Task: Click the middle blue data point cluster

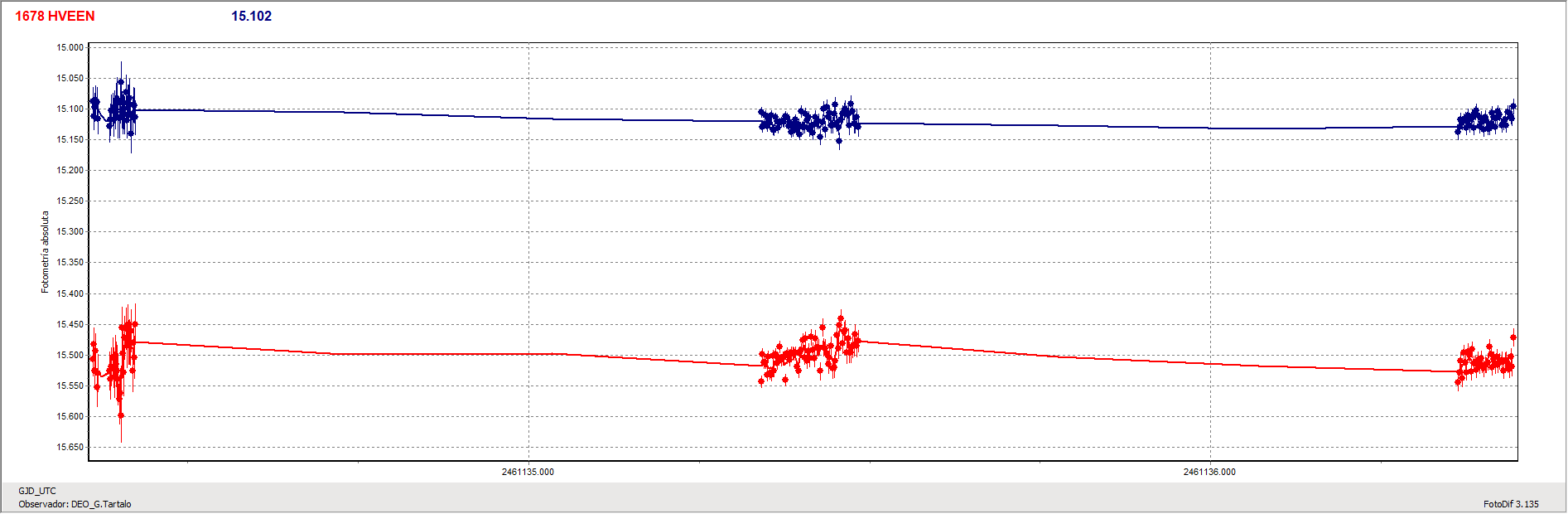Action: click(x=810, y=121)
